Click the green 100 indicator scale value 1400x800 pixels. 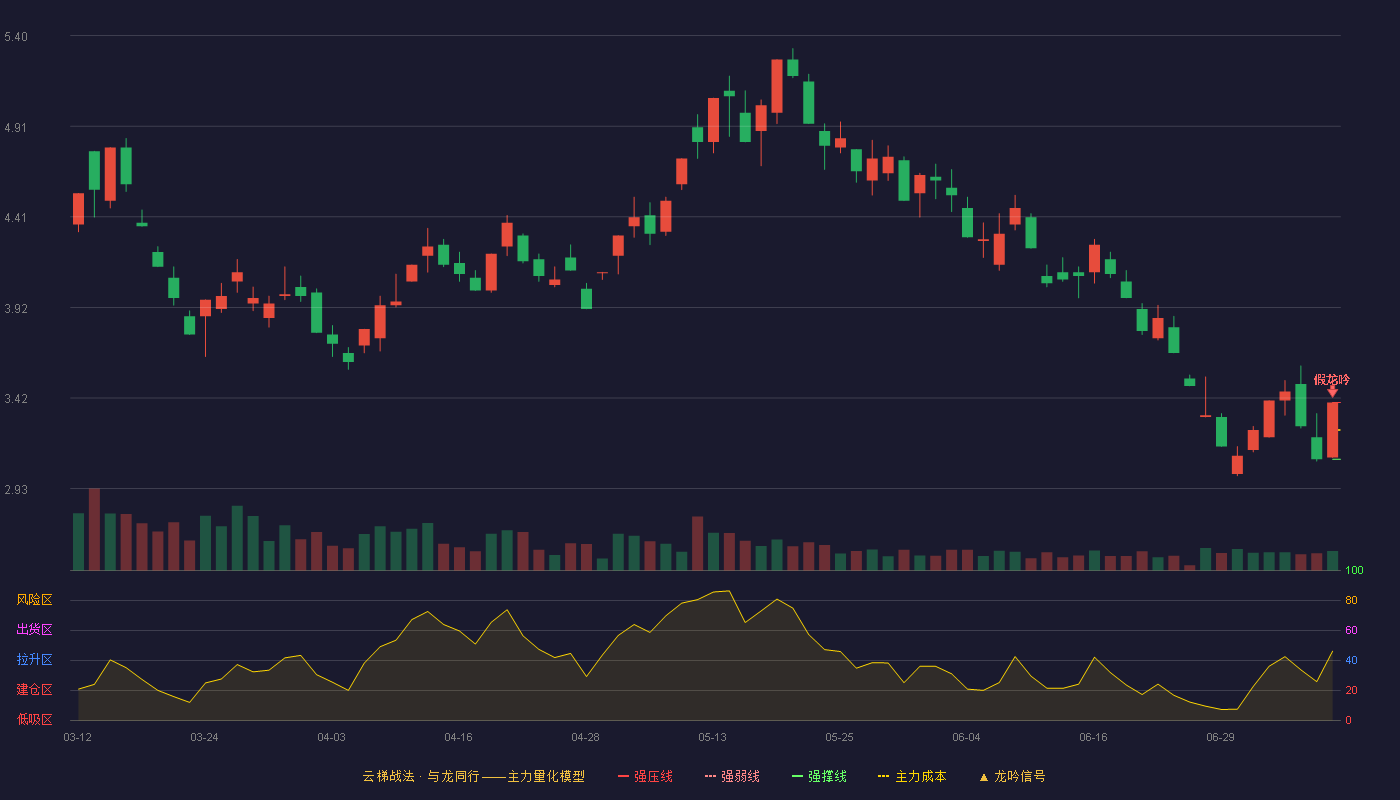pos(1354,571)
